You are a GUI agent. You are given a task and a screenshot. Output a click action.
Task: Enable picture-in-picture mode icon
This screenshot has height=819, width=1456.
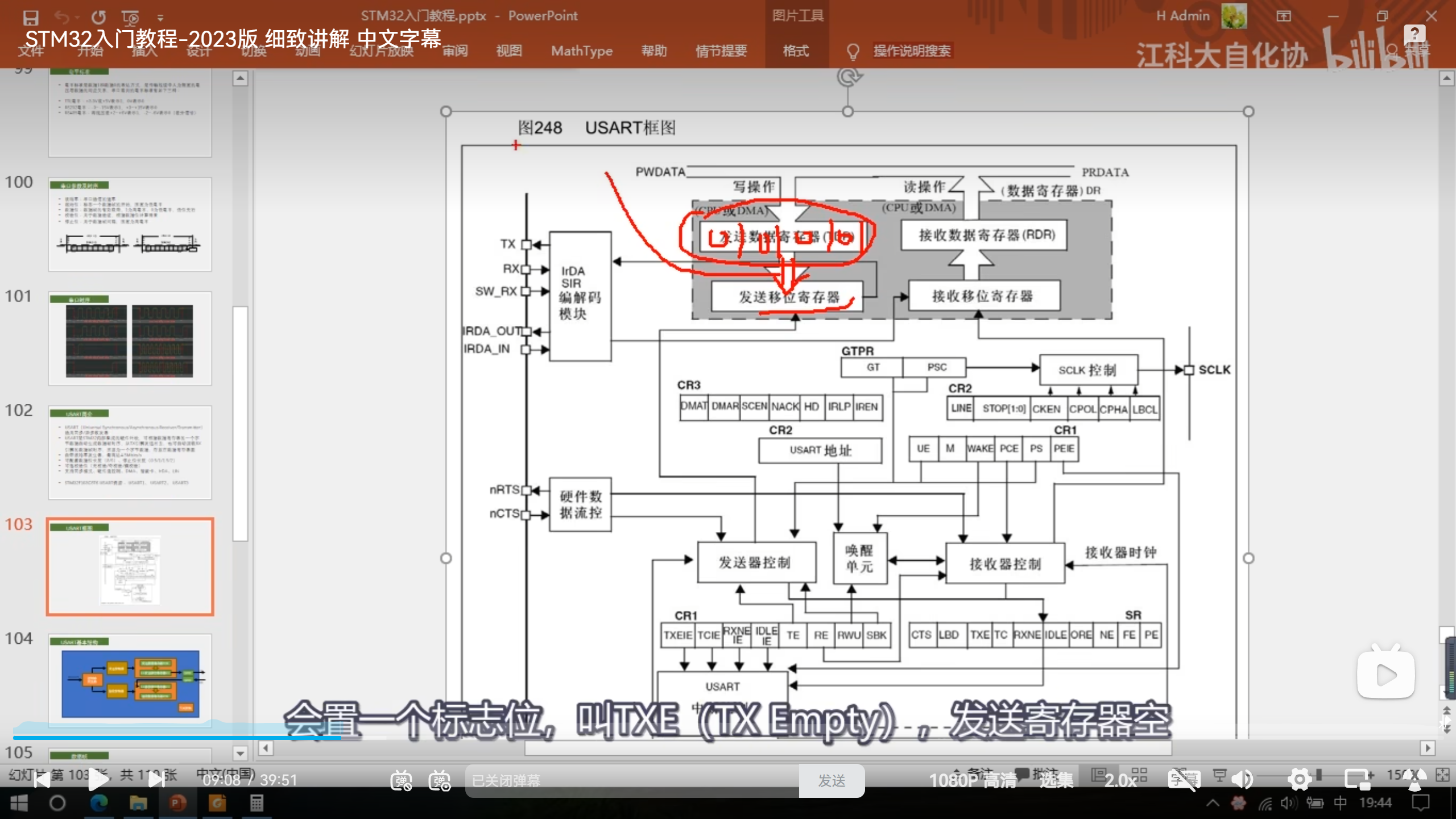click(1358, 779)
